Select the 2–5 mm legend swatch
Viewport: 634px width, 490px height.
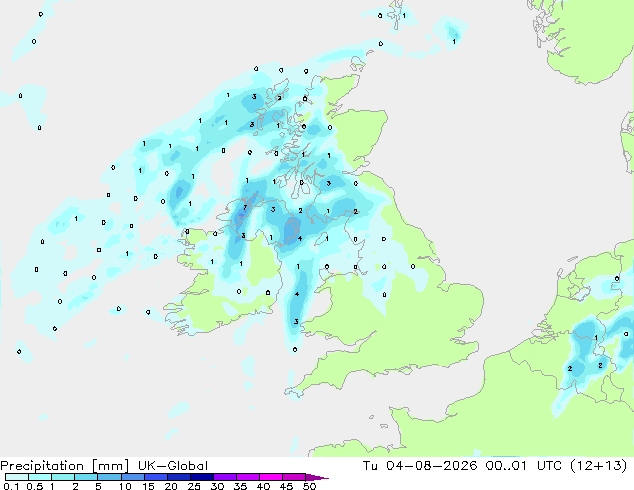click(86, 477)
